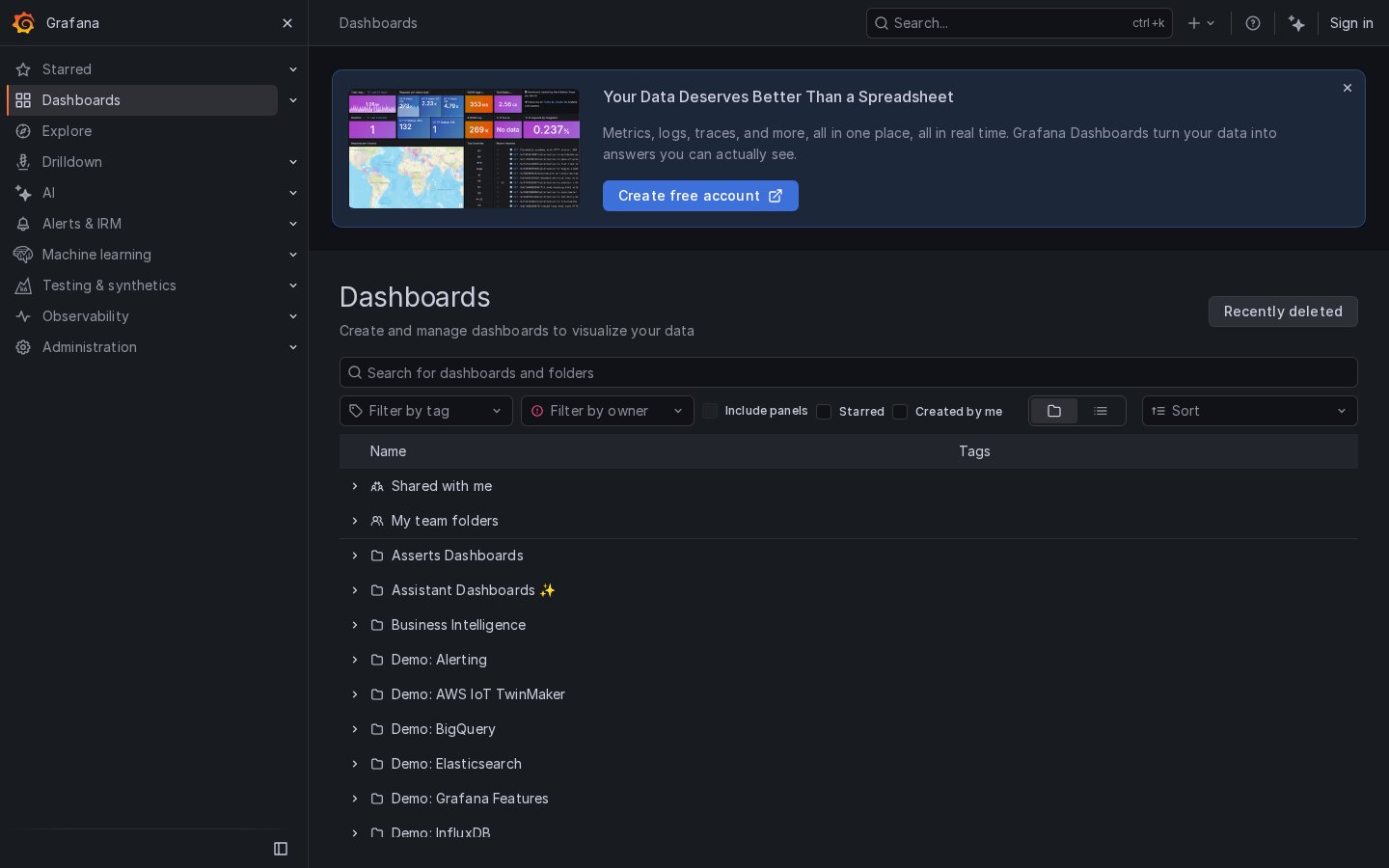The image size is (1389, 868).
Task: Expand the Demo: Grafana Features folder chevron
Action: pyautogui.click(x=355, y=799)
